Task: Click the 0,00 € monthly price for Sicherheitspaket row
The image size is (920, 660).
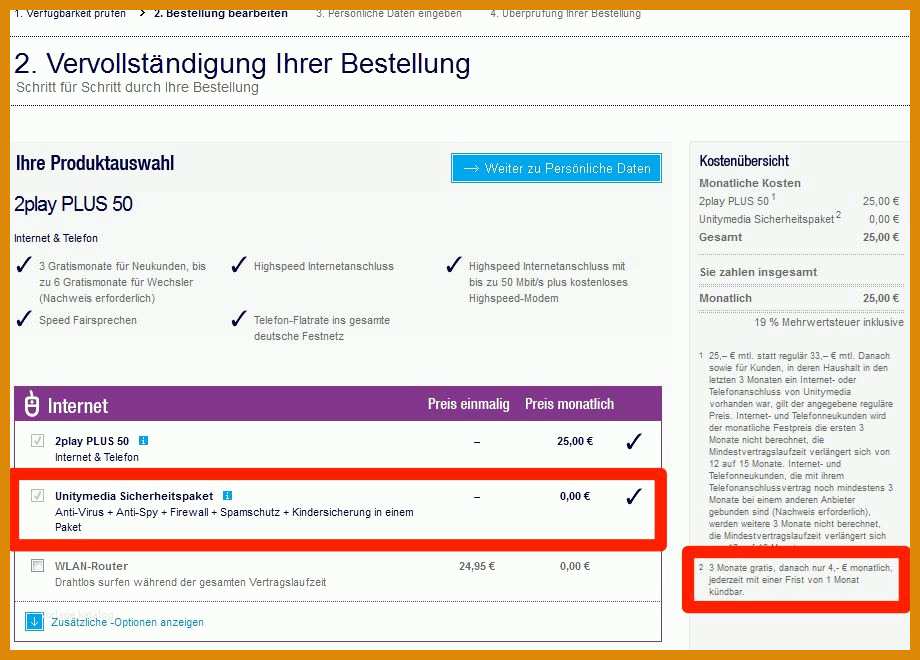Action: (575, 496)
